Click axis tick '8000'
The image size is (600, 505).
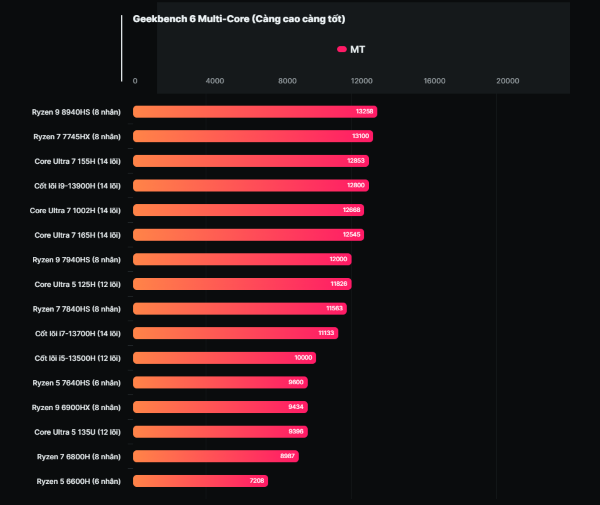(x=287, y=81)
